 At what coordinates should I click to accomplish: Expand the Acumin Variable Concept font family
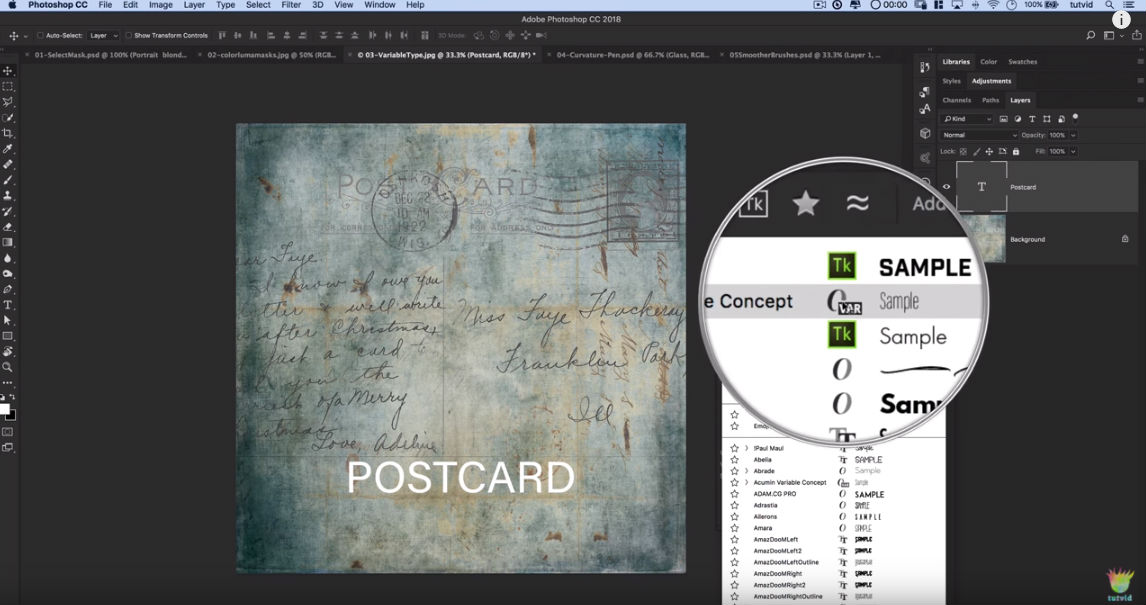[x=745, y=482]
